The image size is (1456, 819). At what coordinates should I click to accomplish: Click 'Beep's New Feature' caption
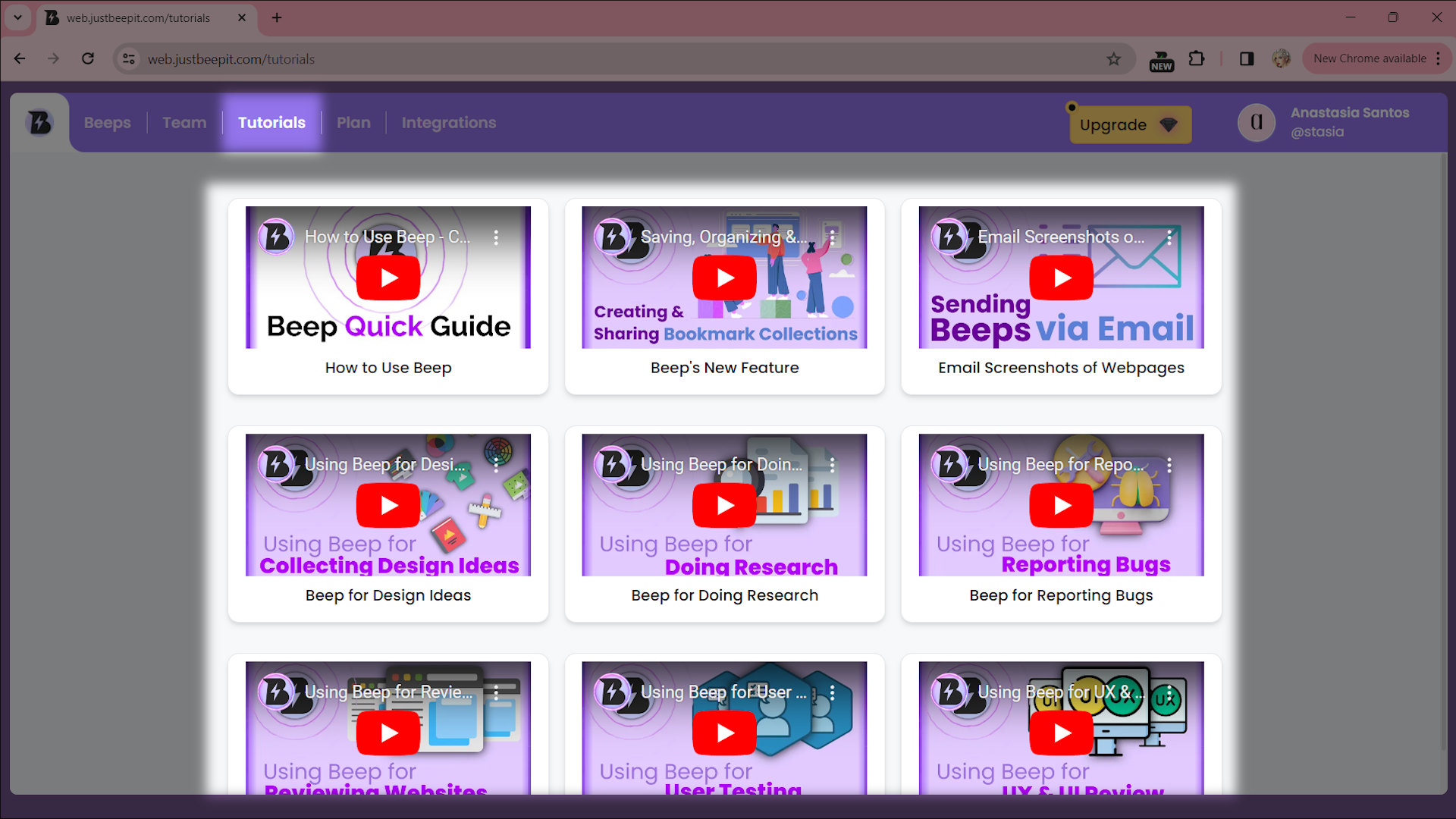(x=724, y=368)
